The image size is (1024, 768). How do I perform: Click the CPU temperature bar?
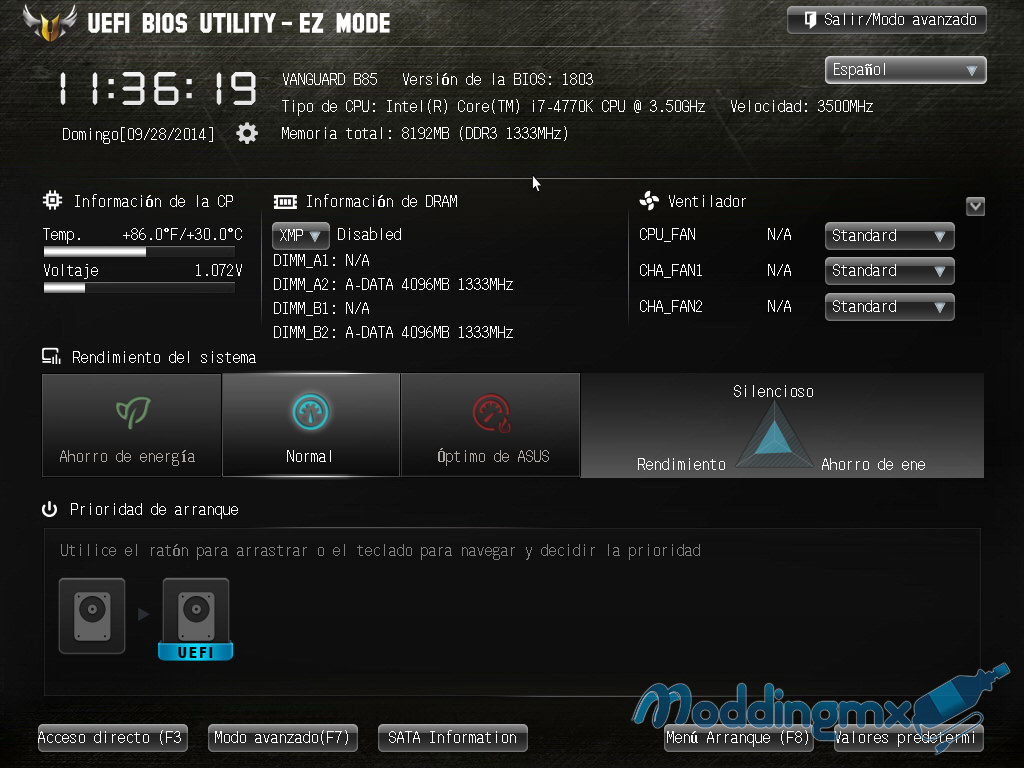(139, 252)
